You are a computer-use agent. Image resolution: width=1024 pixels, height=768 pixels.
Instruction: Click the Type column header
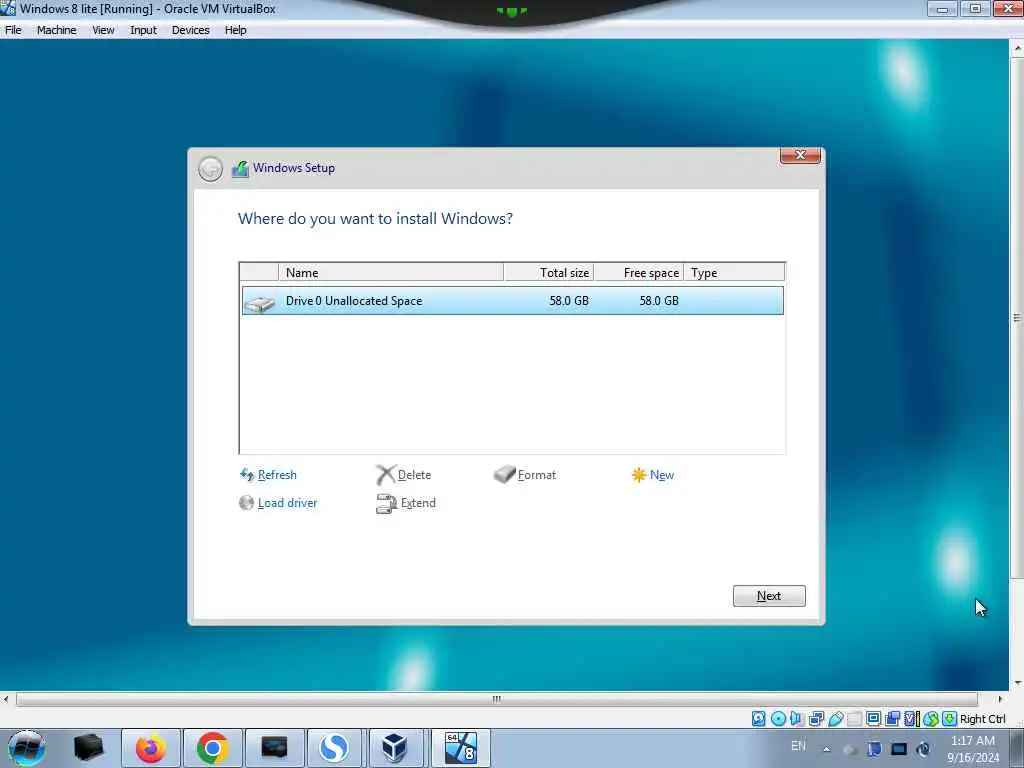pyautogui.click(x=734, y=272)
